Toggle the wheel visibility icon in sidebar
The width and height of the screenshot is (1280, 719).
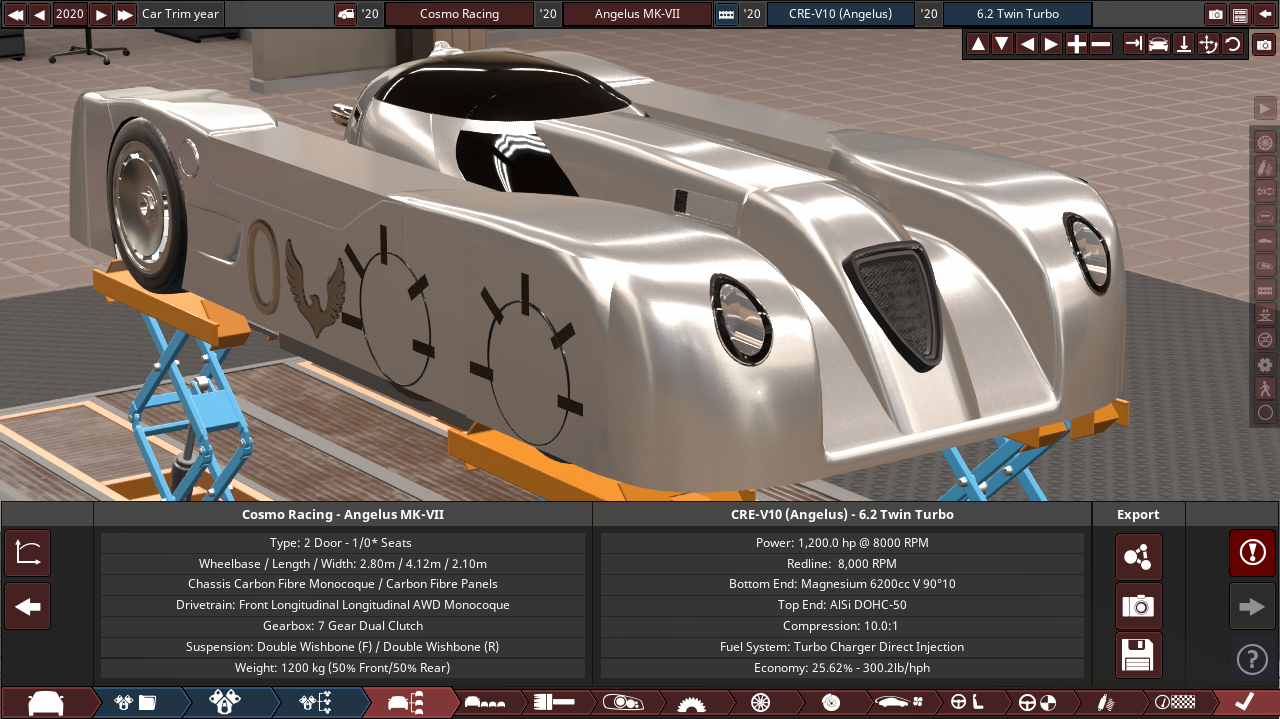coord(1265,142)
